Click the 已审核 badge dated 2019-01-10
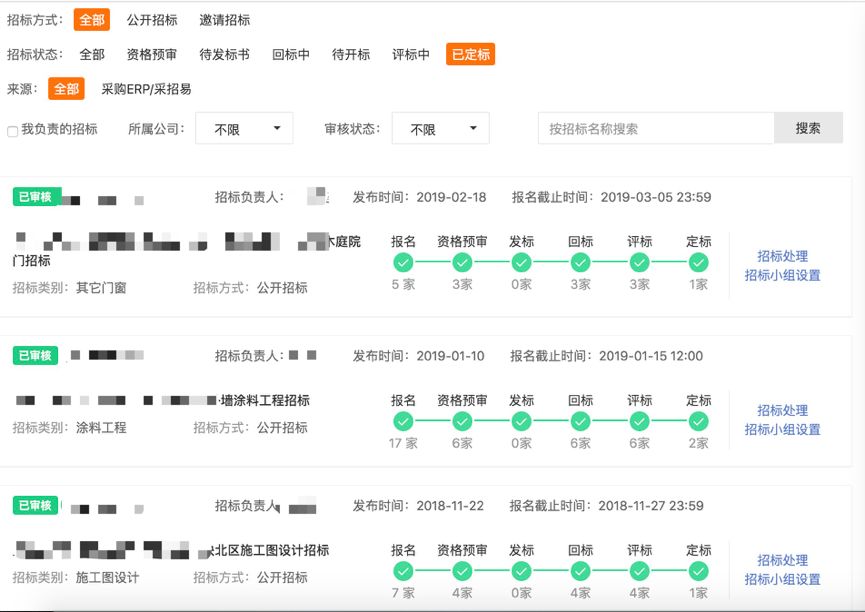This screenshot has height=612, width=865. [x=35, y=355]
